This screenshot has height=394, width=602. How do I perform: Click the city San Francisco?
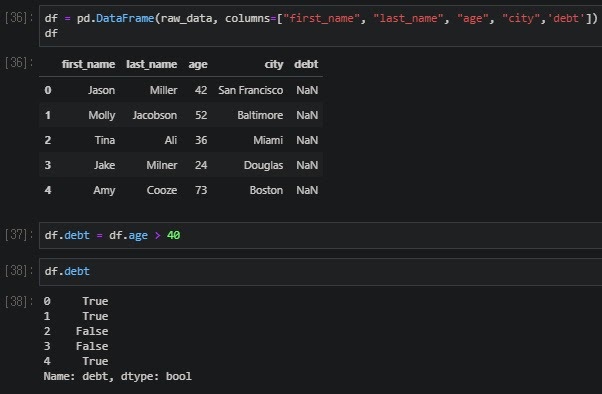click(x=251, y=90)
